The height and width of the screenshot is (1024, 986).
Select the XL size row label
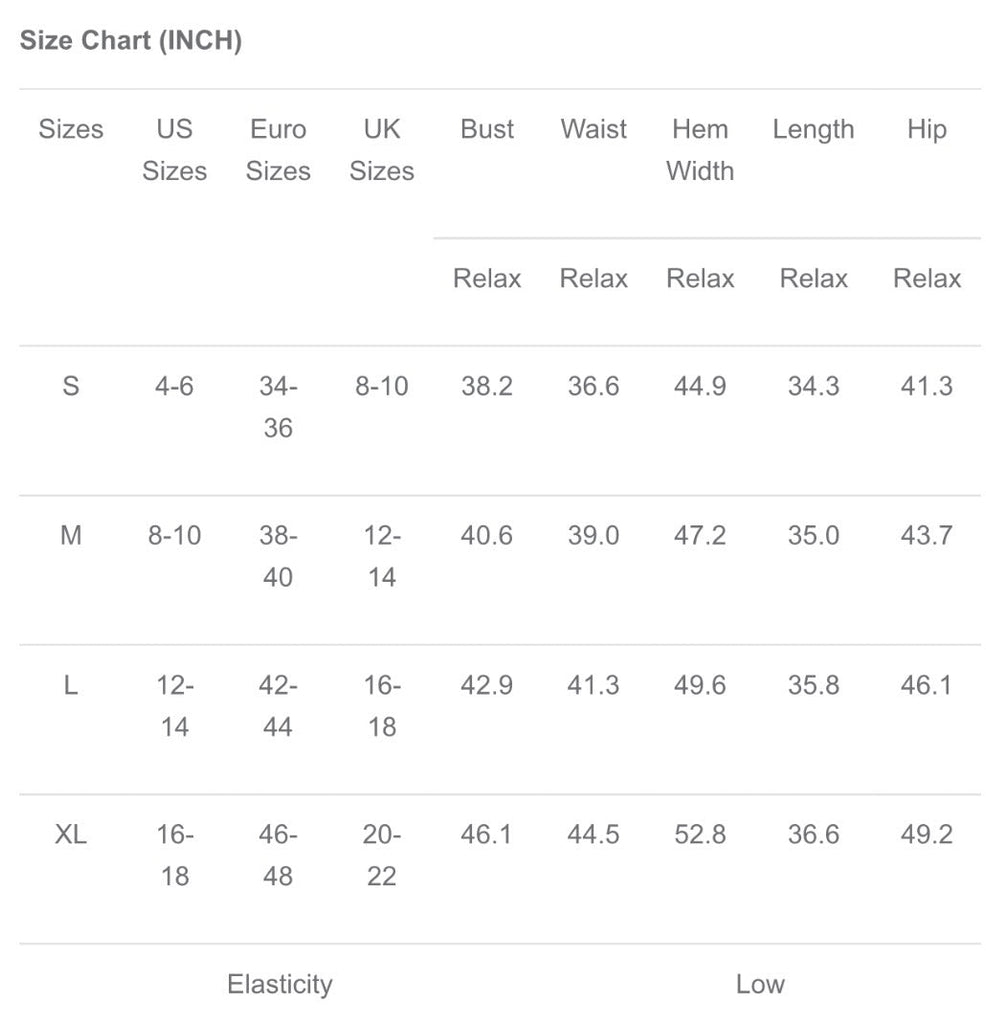point(70,834)
